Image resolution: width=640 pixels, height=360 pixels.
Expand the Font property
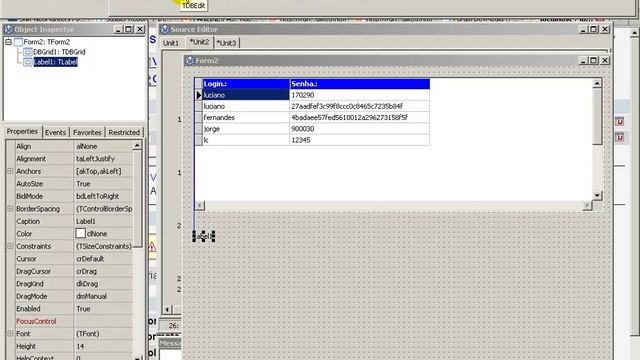(10, 333)
